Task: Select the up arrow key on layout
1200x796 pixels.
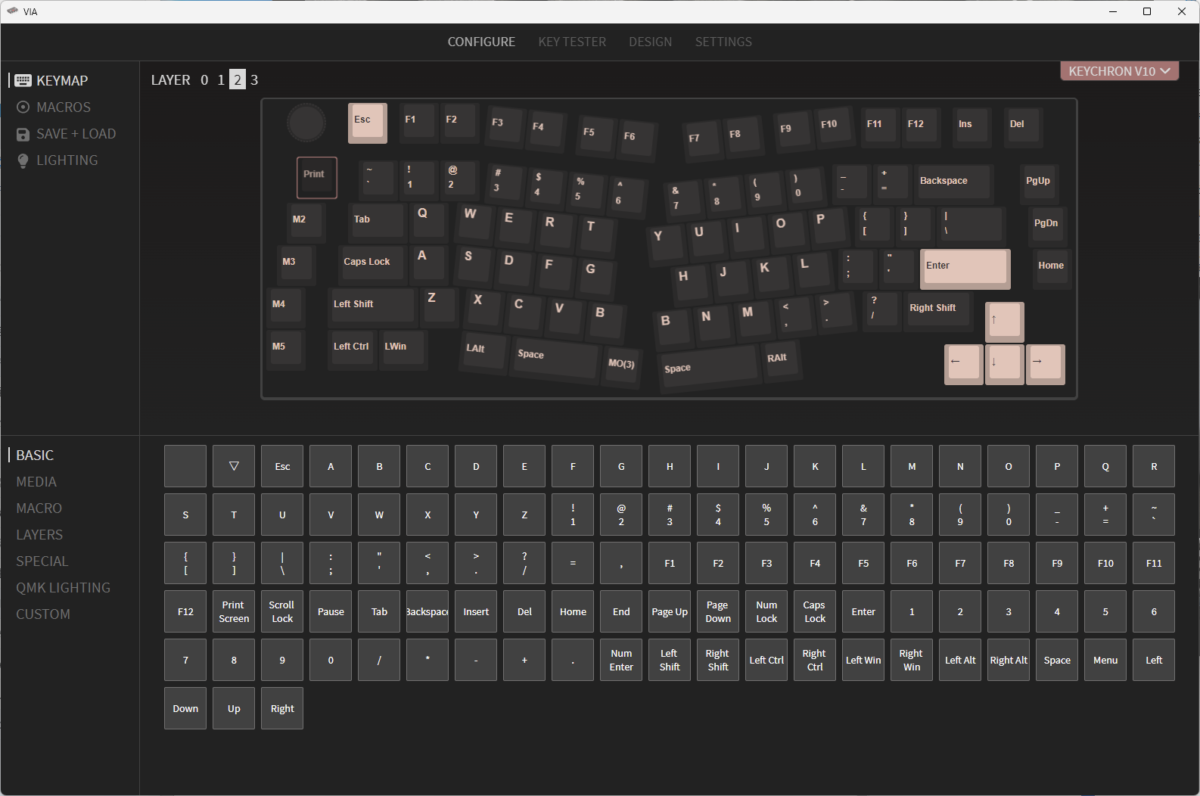Action: [x=1004, y=322]
